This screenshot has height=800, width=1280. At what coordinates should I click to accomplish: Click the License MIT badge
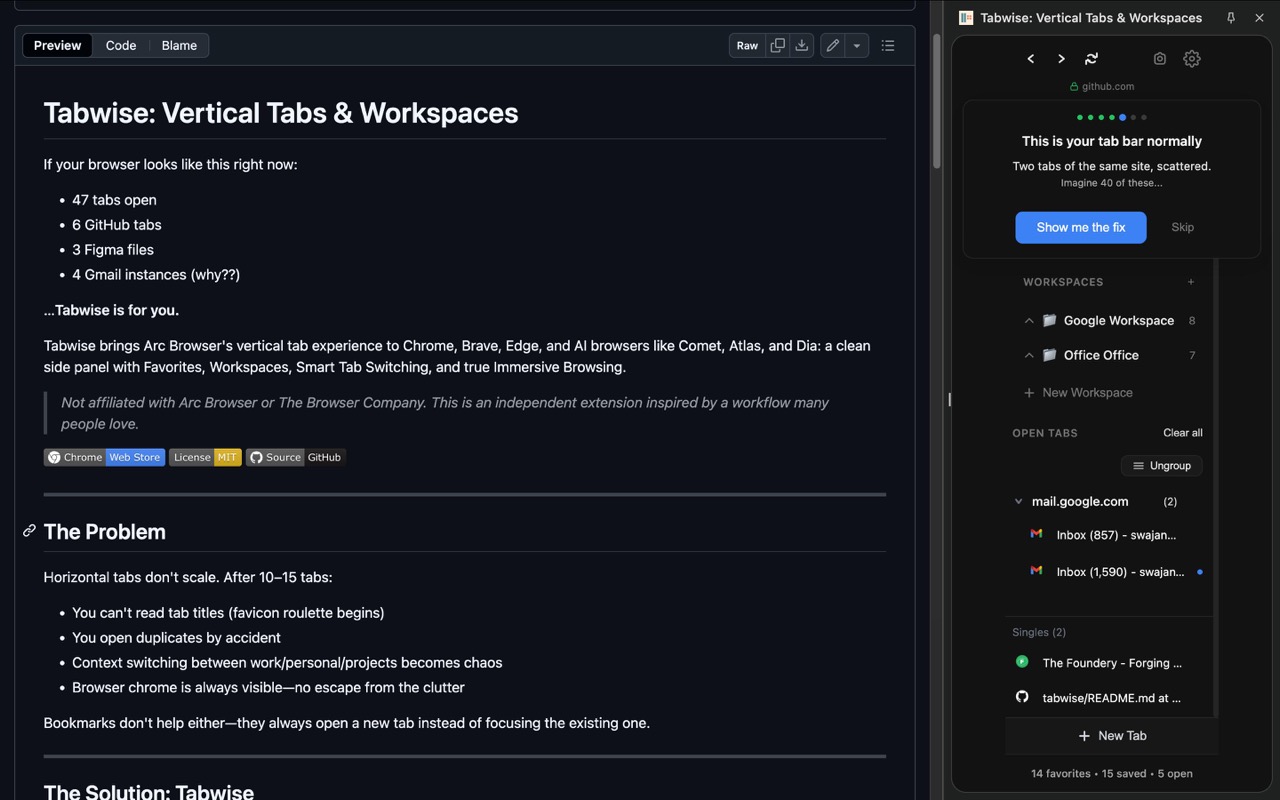(x=205, y=457)
